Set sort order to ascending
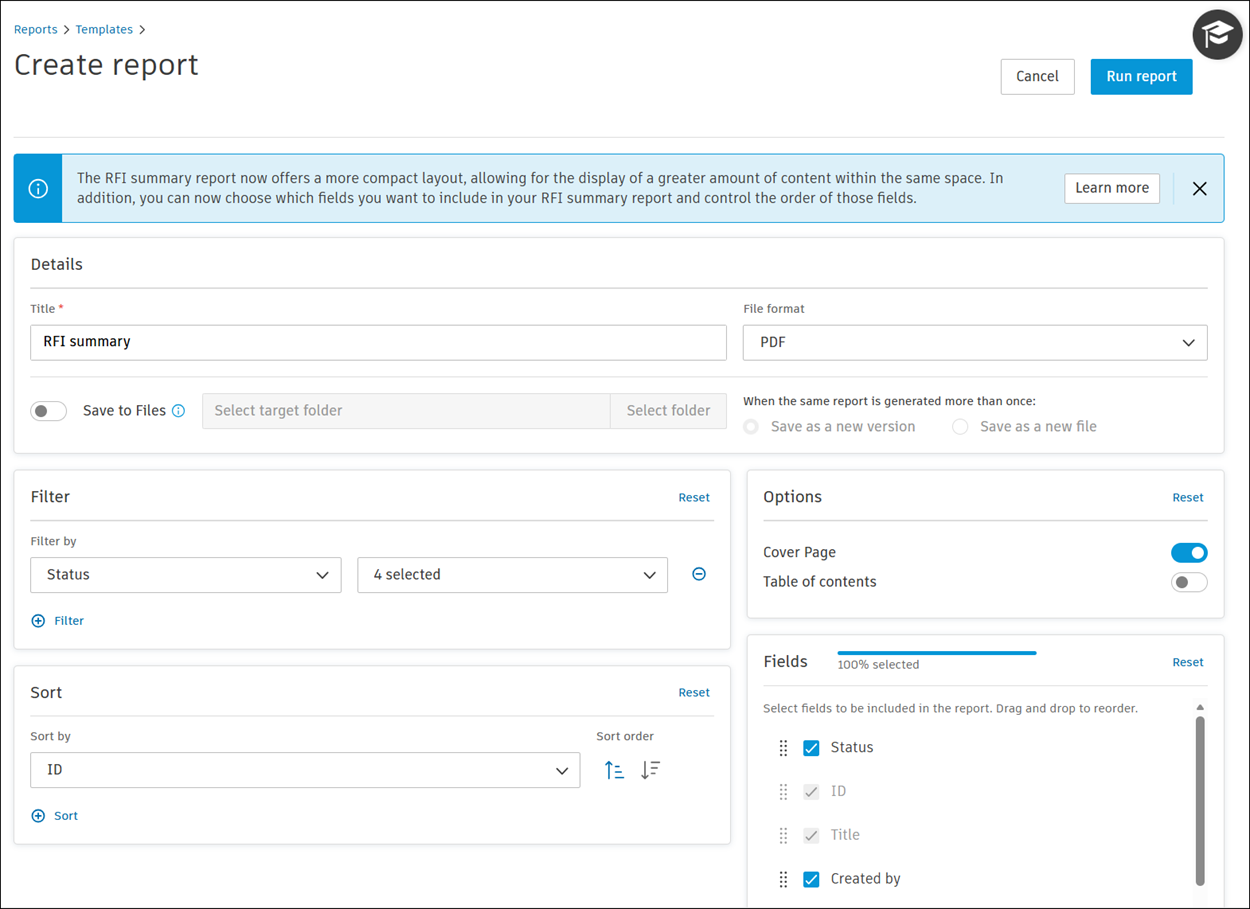Image resolution: width=1250 pixels, height=909 pixels. click(614, 770)
